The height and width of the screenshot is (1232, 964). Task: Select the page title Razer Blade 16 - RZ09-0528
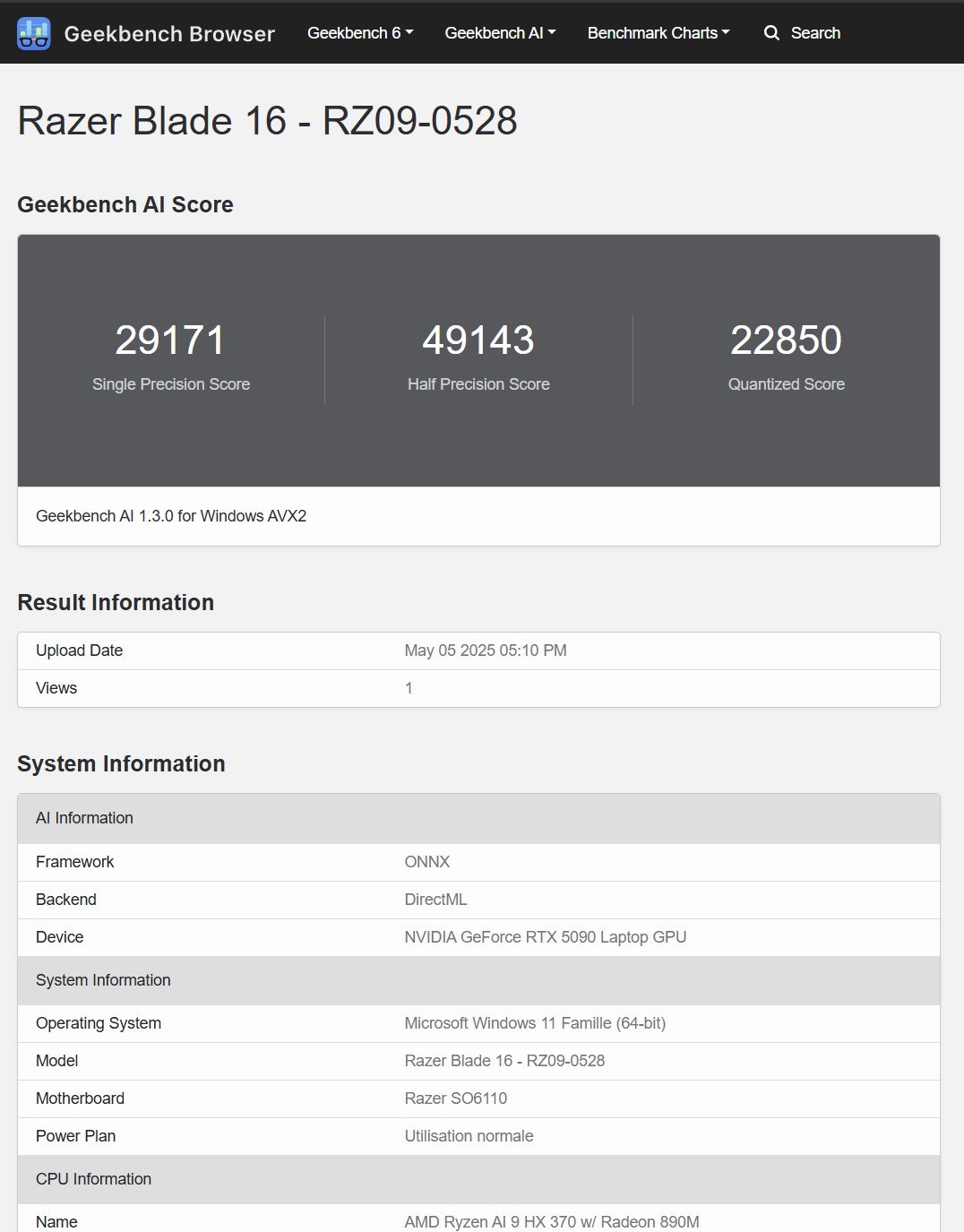click(x=268, y=121)
